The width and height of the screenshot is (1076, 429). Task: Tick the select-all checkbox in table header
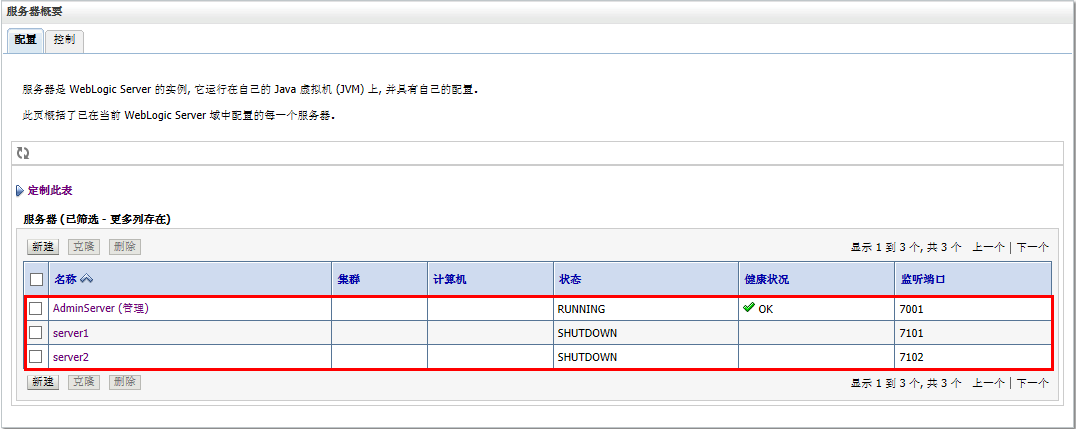point(36,279)
